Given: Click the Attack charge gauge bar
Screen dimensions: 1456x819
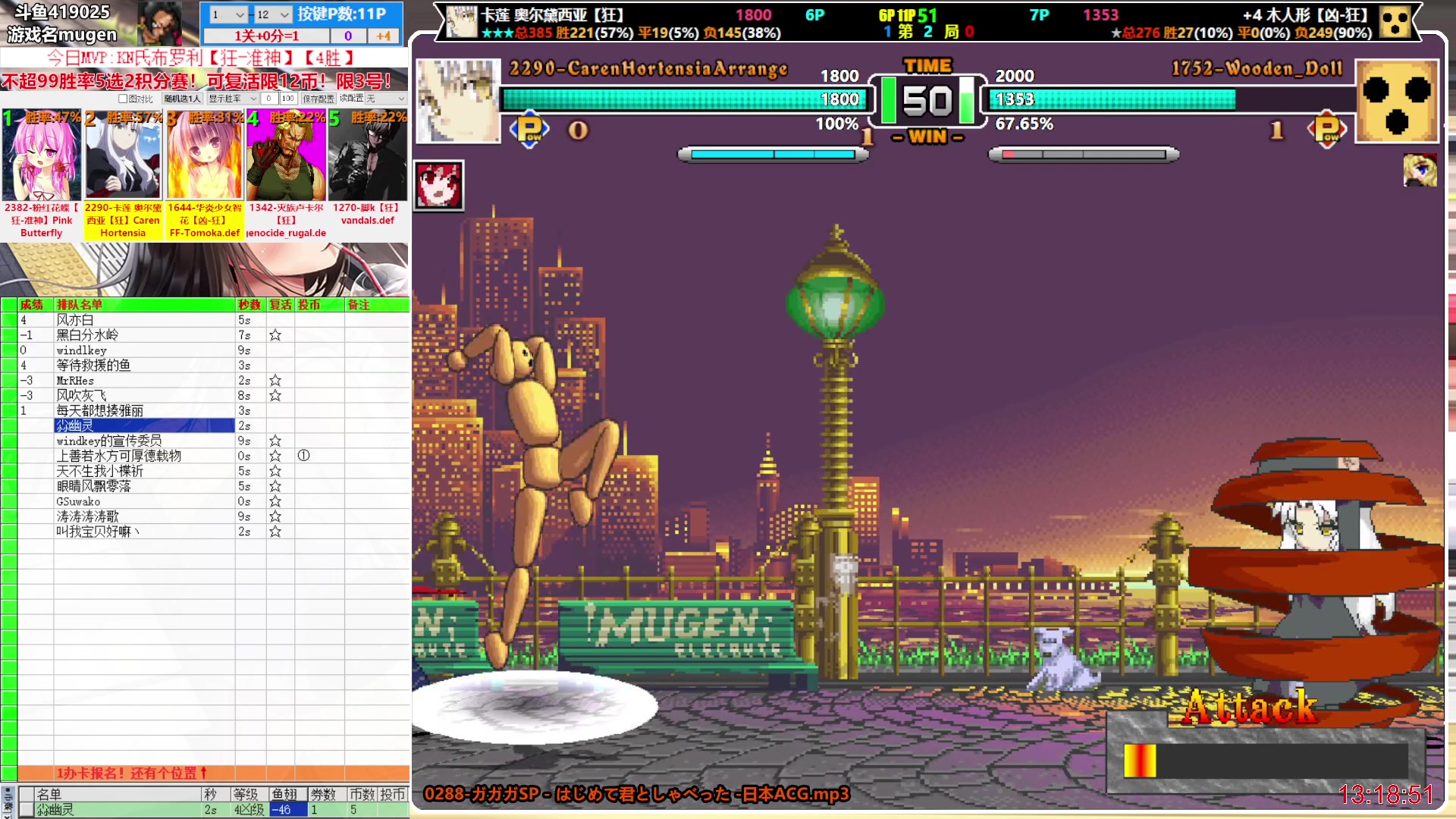Looking at the screenshot, I should [x=1266, y=761].
